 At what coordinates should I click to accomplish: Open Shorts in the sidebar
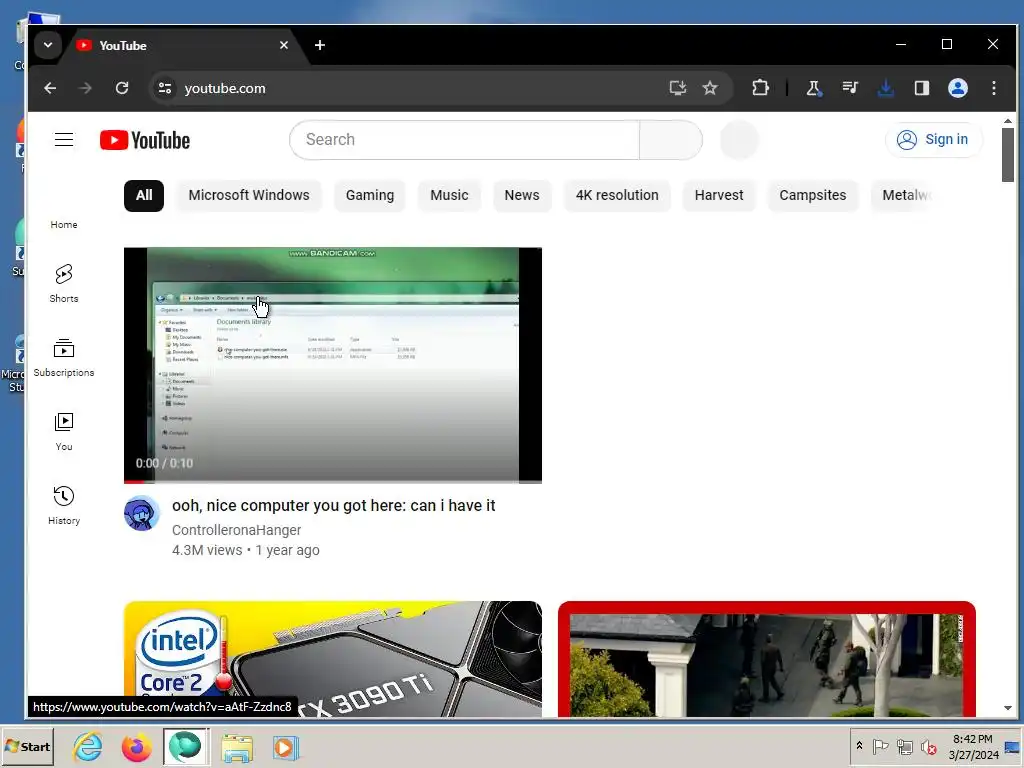(x=64, y=283)
